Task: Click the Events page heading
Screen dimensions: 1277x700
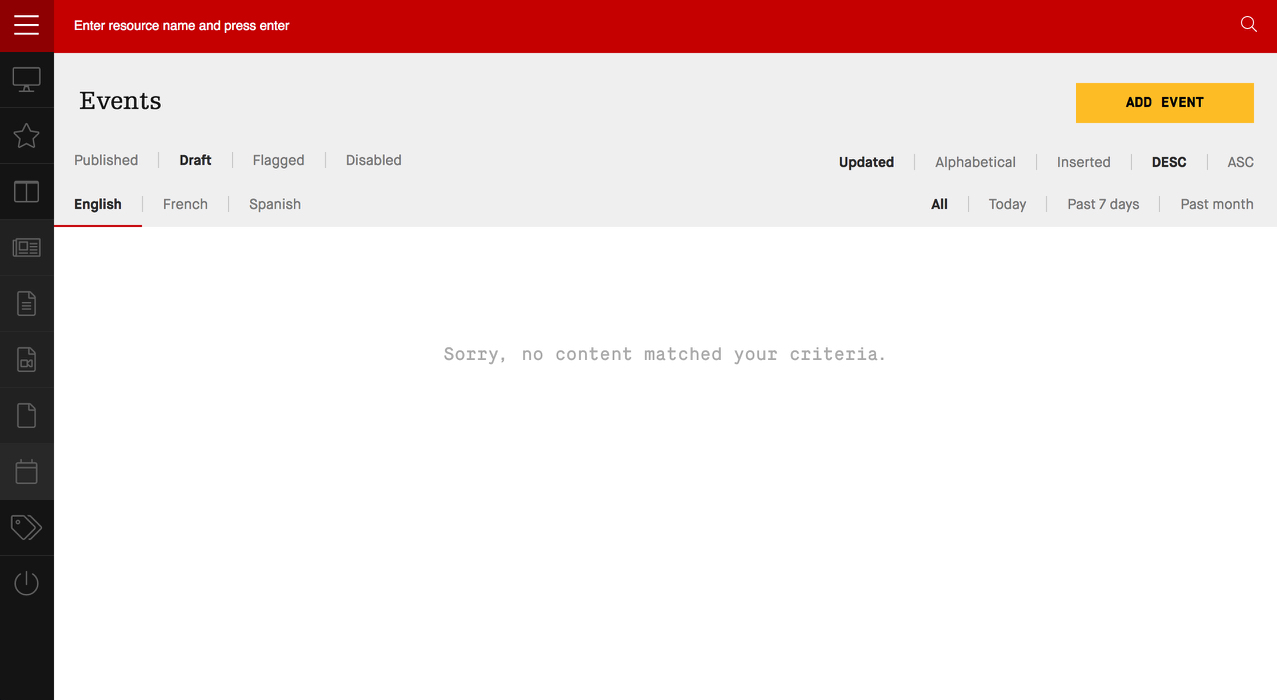Action: click(x=120, y=101)
